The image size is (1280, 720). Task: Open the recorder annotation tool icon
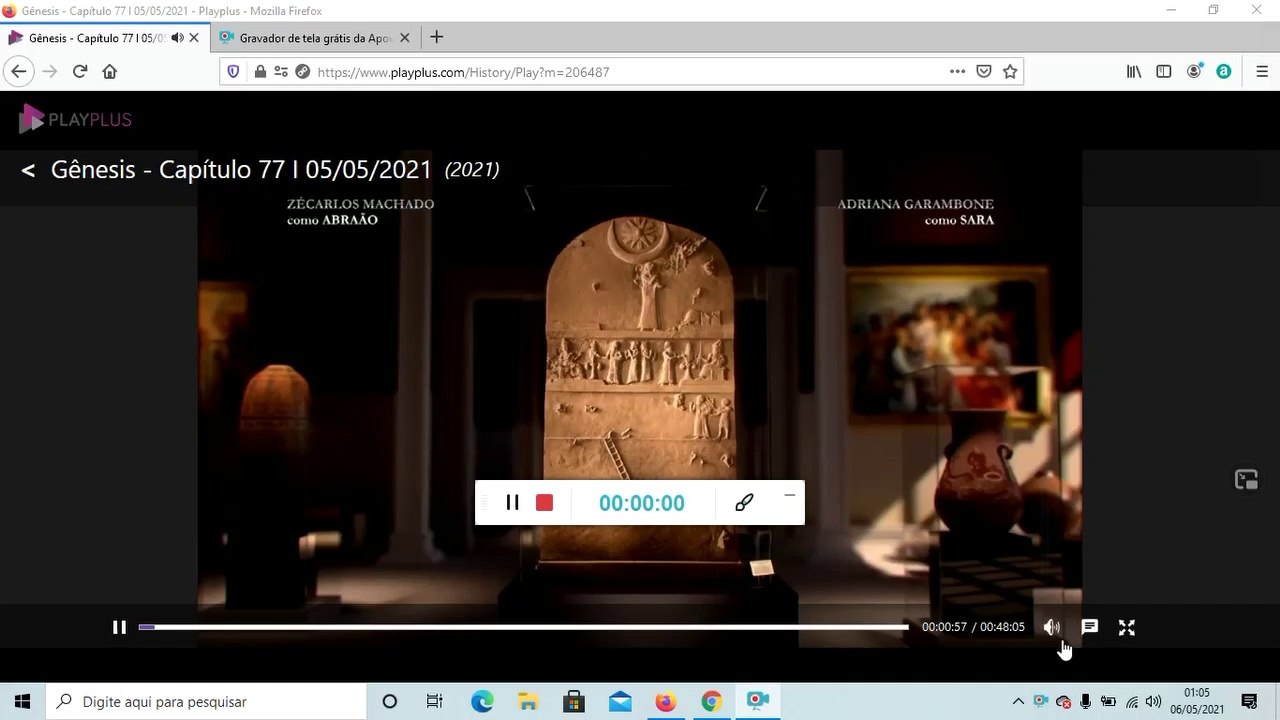coord(744,502)
